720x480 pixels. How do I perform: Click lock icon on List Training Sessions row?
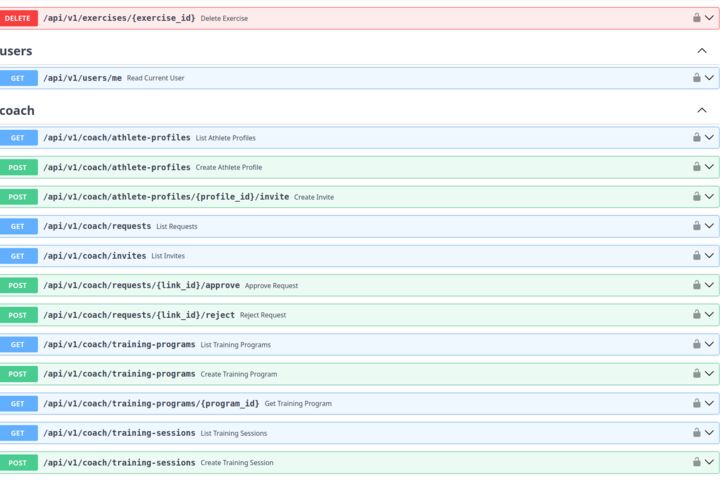point(697,432)
